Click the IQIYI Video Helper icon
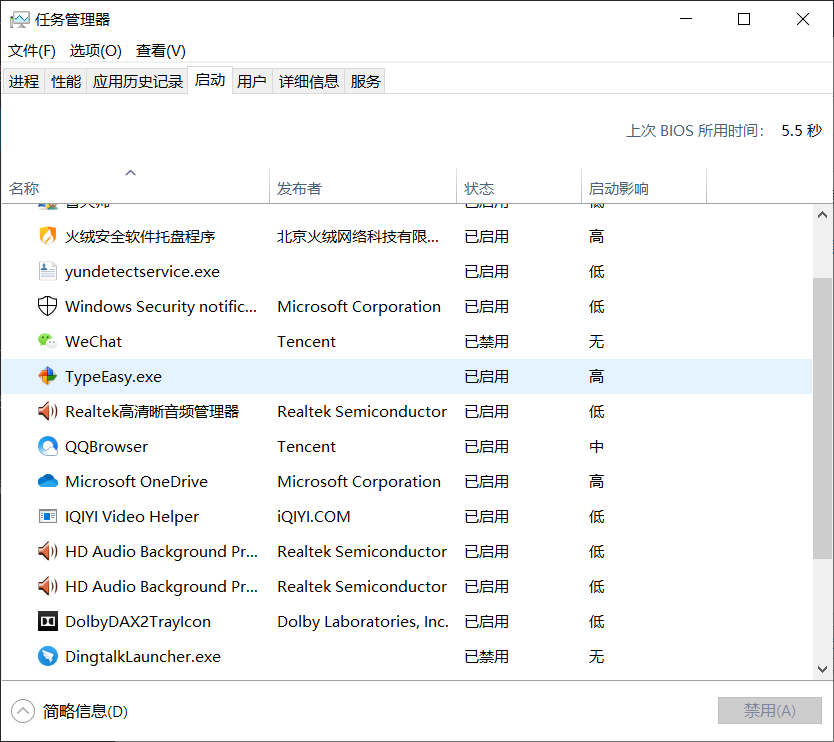Image resolution: width=834 pixels, height=742 pixels. coord(48,516)
